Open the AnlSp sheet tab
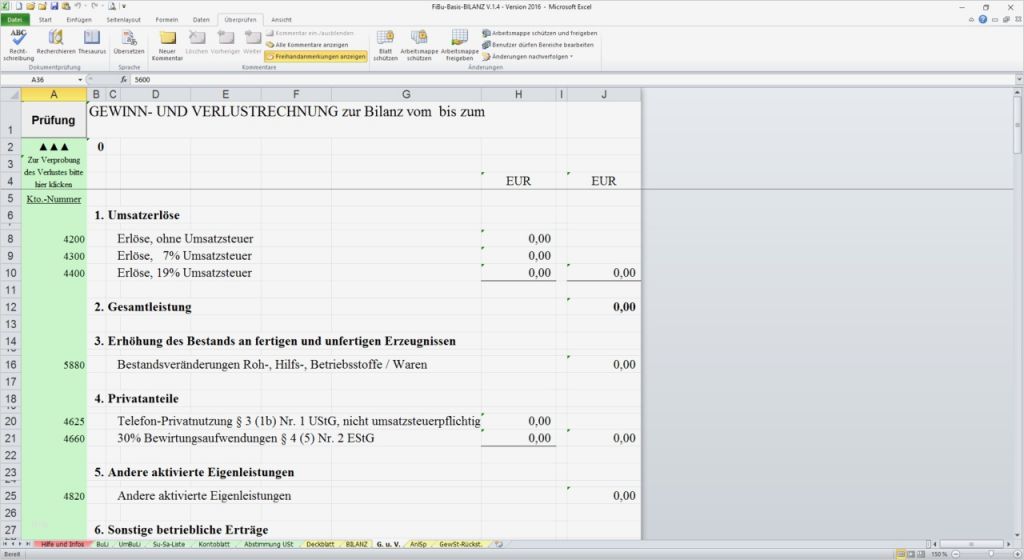Viewport: 1024px width, 560px height. tap(418, 544)
